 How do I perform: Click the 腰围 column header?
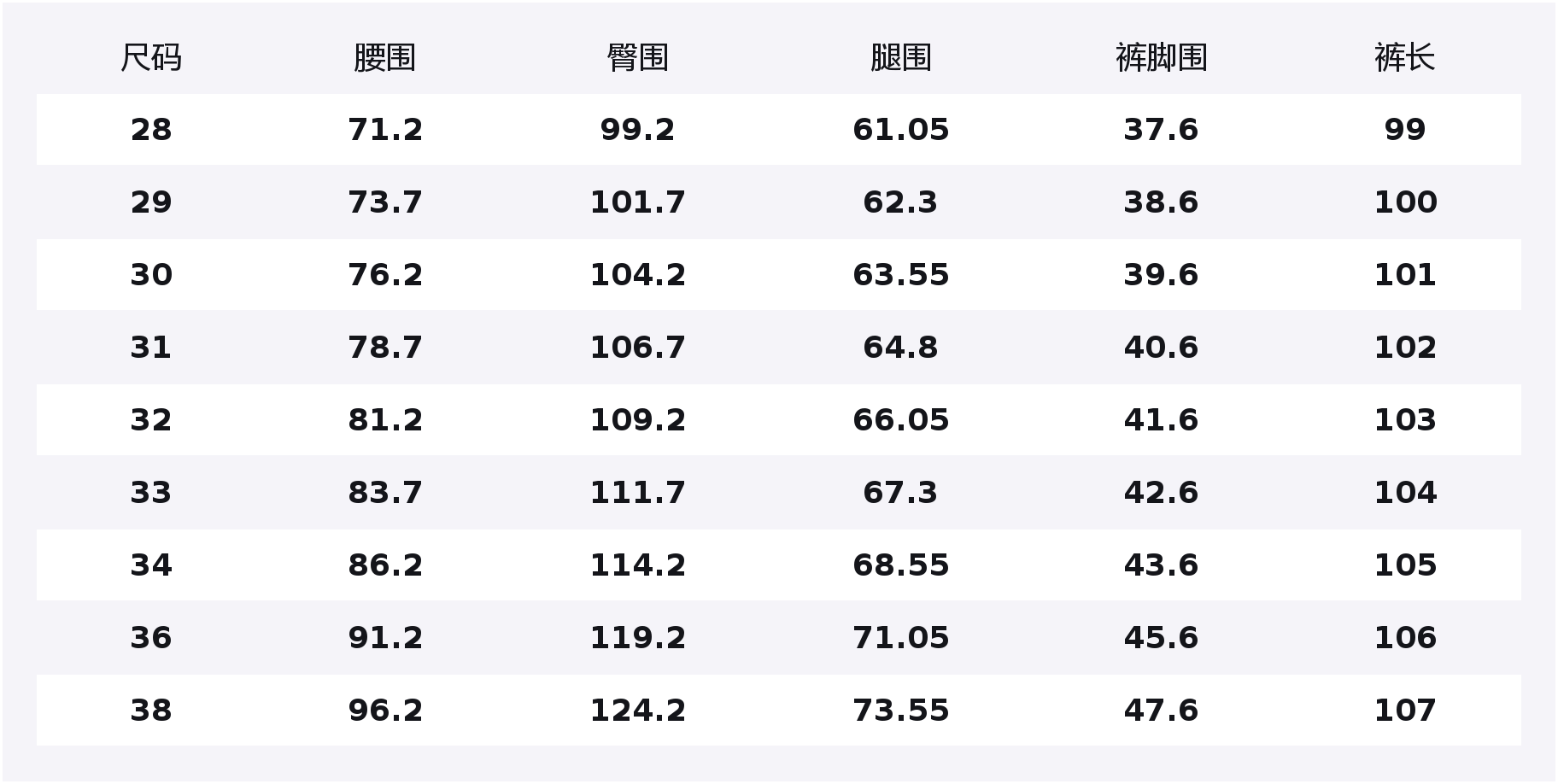pos(385,58)
